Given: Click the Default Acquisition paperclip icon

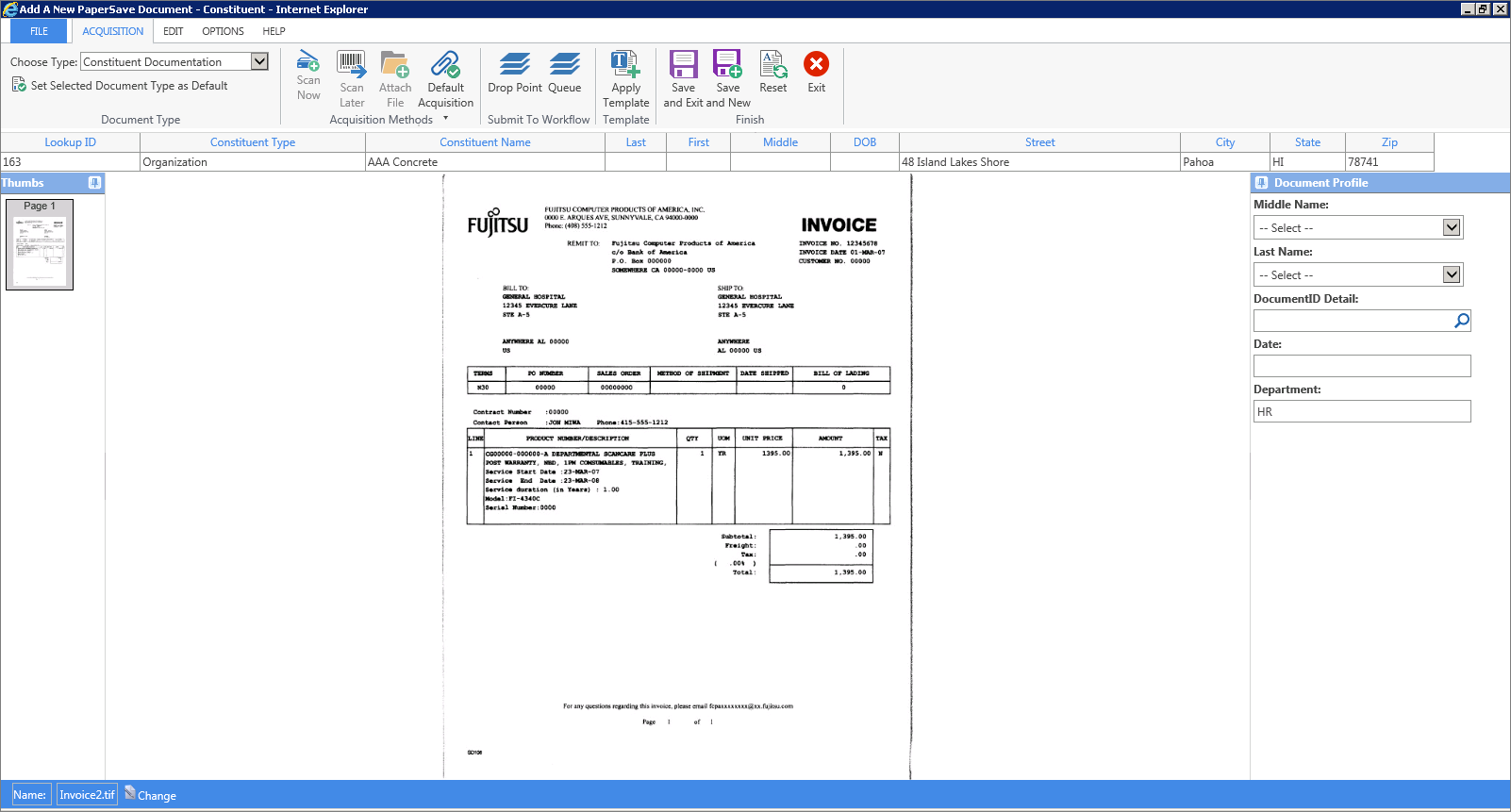Looking at the screenshot, I should click(445, 64).
